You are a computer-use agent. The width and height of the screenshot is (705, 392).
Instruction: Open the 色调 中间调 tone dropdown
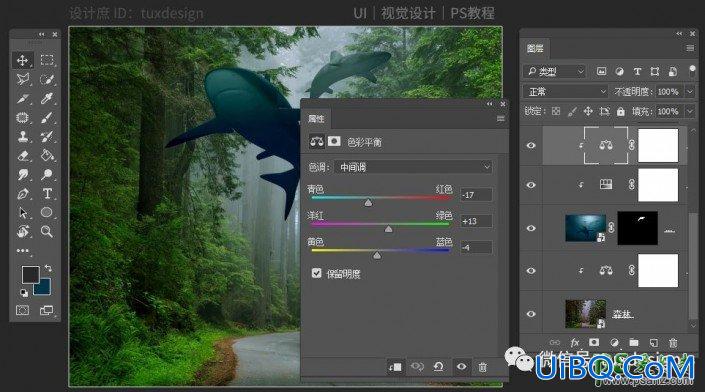coord(413,167)
